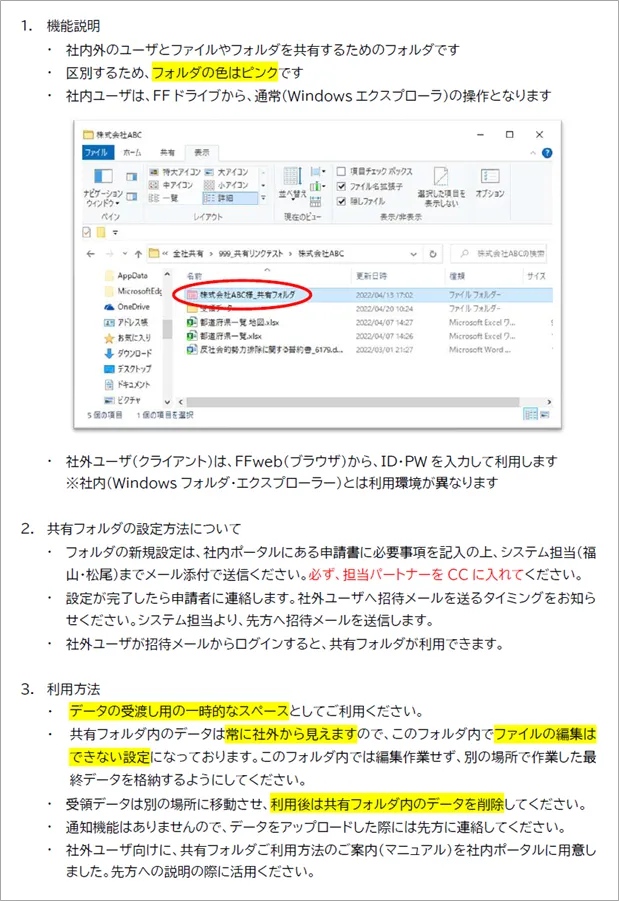Viewport: 619px width, 901px height.
Task: Click the horizontal scrollbar in file list
Action: click(x=353, y=402)
